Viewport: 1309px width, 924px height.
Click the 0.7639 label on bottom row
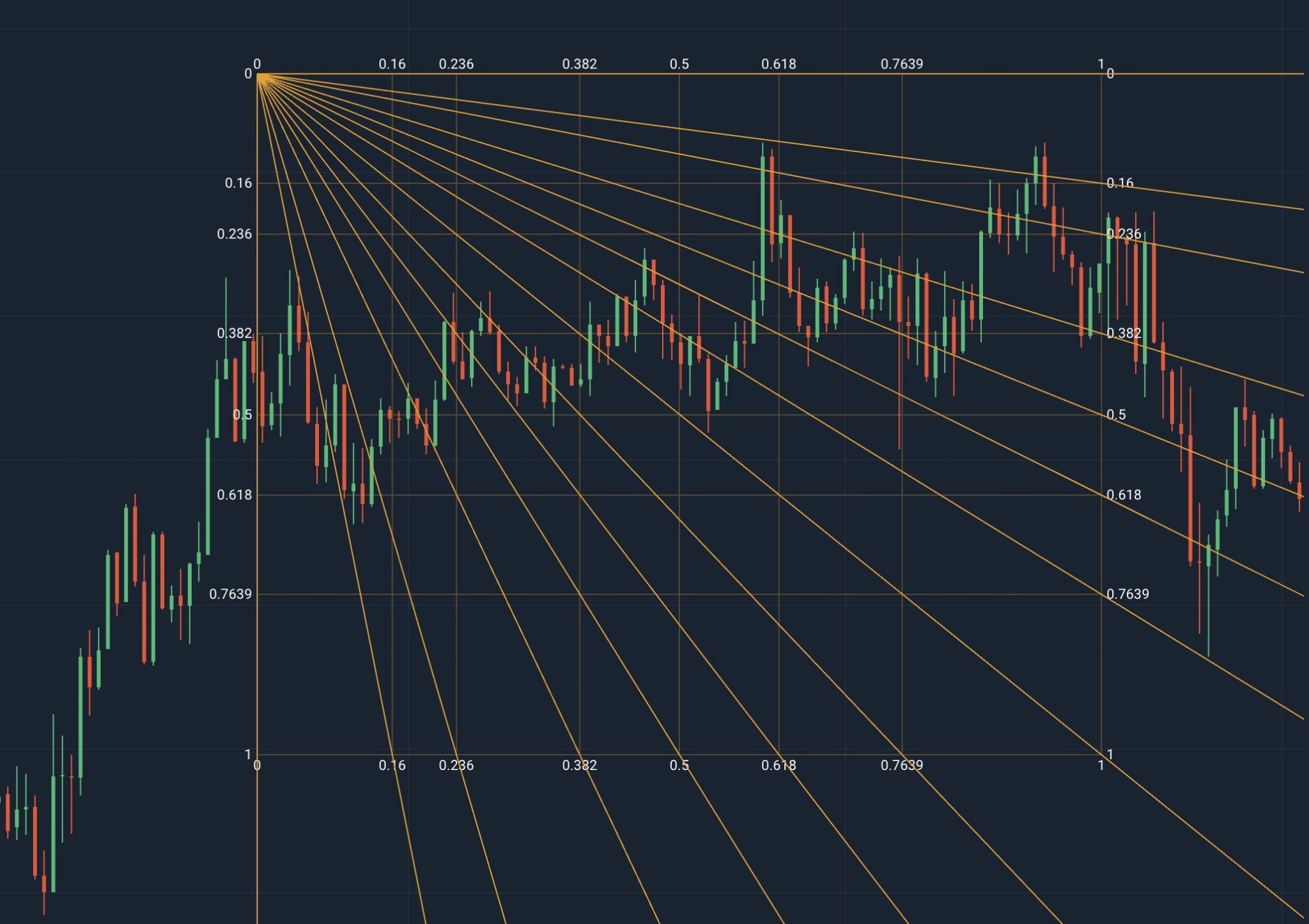pos(901,765)
